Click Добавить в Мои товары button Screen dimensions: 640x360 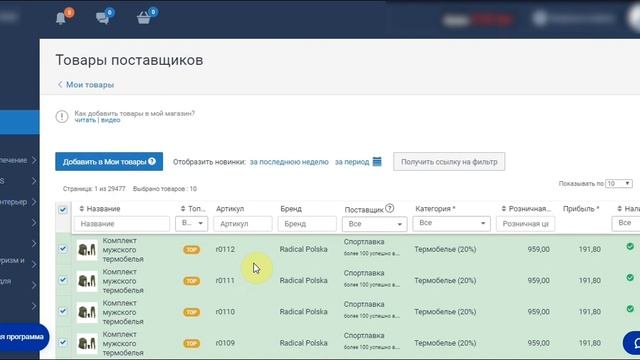pyautogui.click(x=109, y=162)
